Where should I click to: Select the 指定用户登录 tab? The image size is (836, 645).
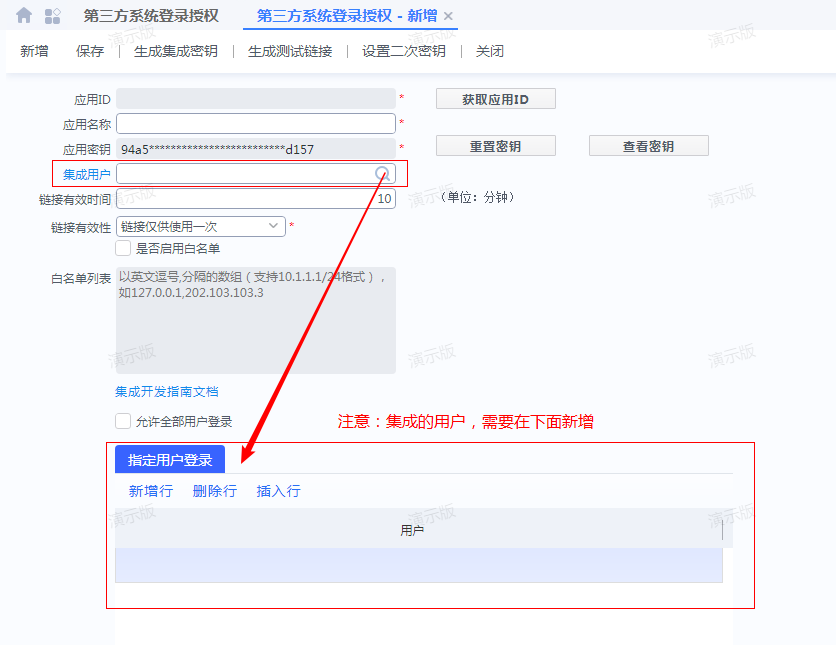(170, 460)
